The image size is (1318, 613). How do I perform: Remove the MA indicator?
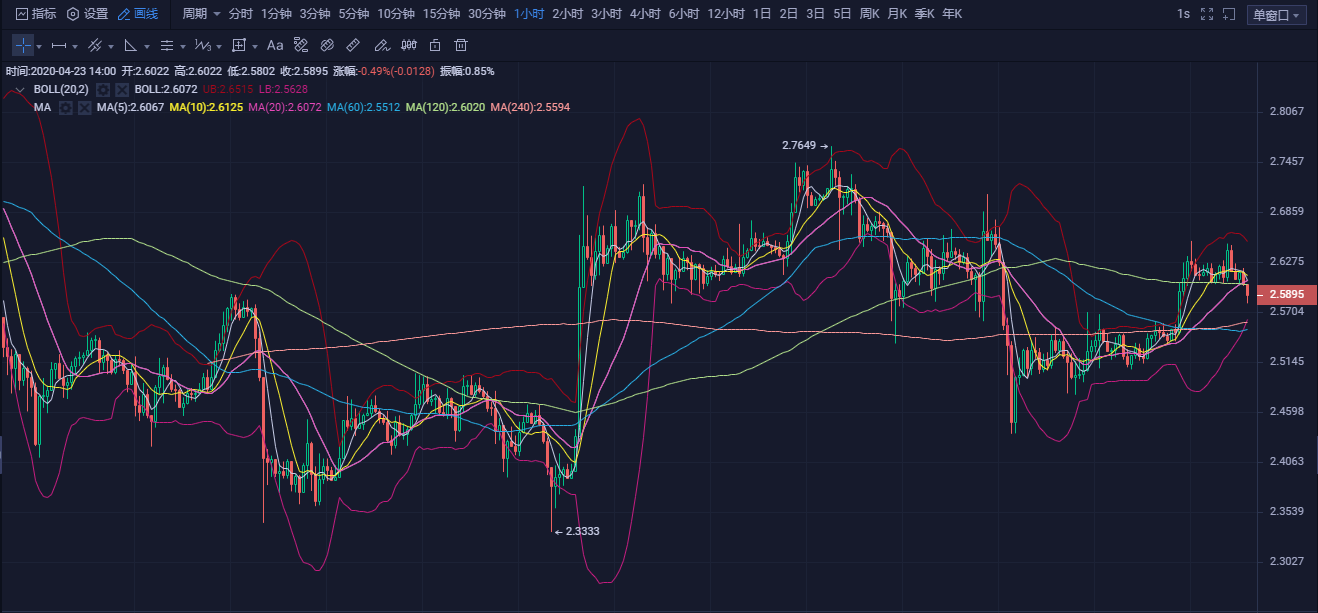85,107
